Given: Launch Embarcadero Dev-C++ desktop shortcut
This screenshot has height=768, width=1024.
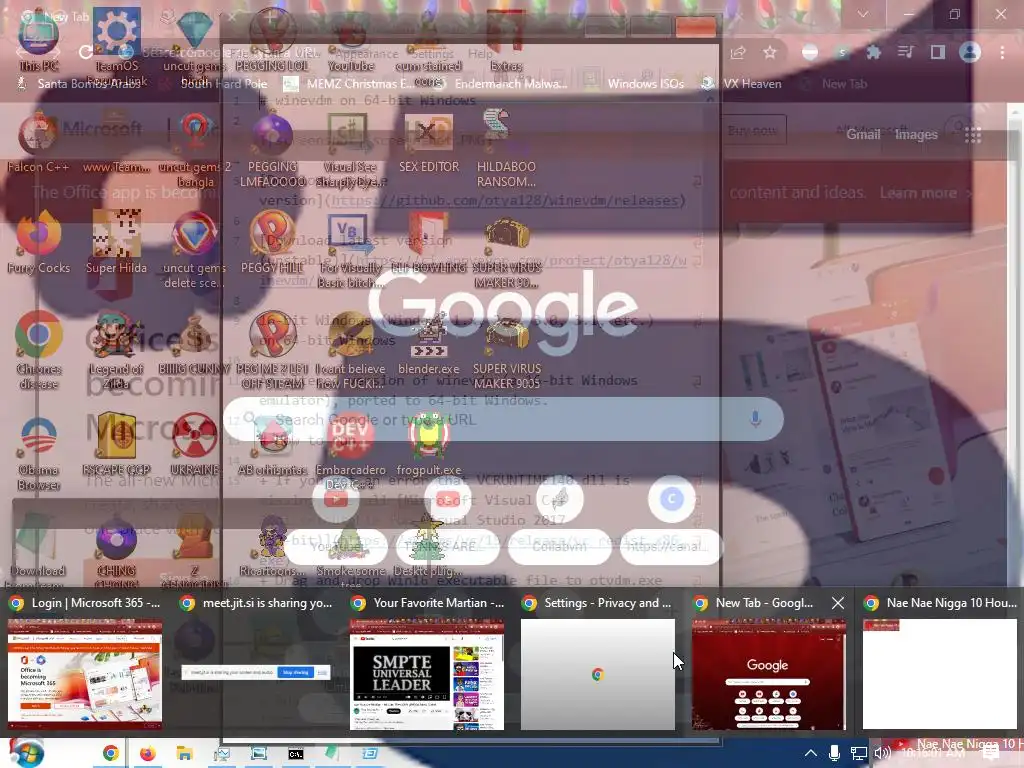Looking at the screenshot, I should pyautogui.click(x=350, y=451).
